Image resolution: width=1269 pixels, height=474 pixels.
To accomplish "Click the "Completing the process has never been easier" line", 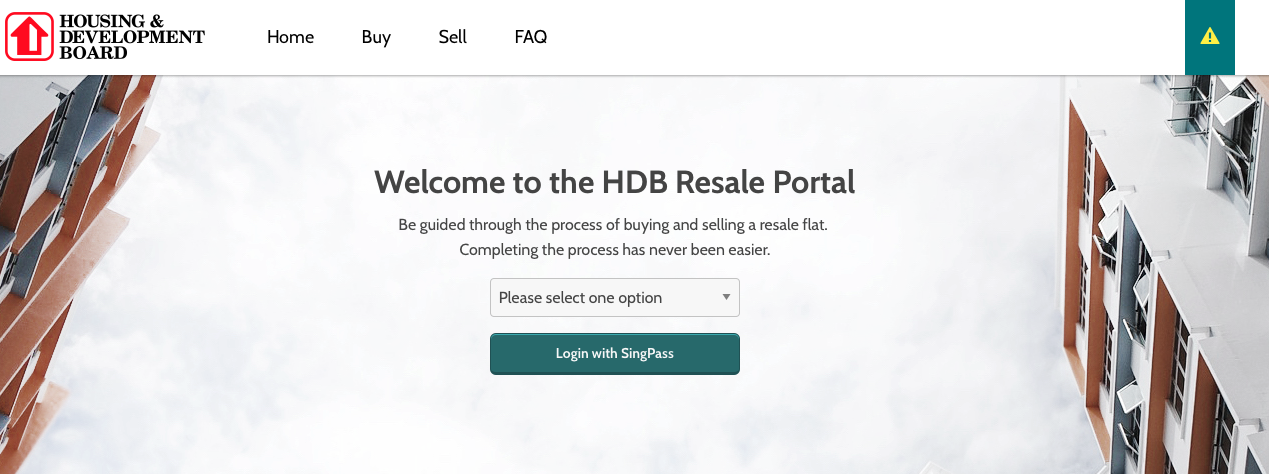I will click(x=615, y=250).
